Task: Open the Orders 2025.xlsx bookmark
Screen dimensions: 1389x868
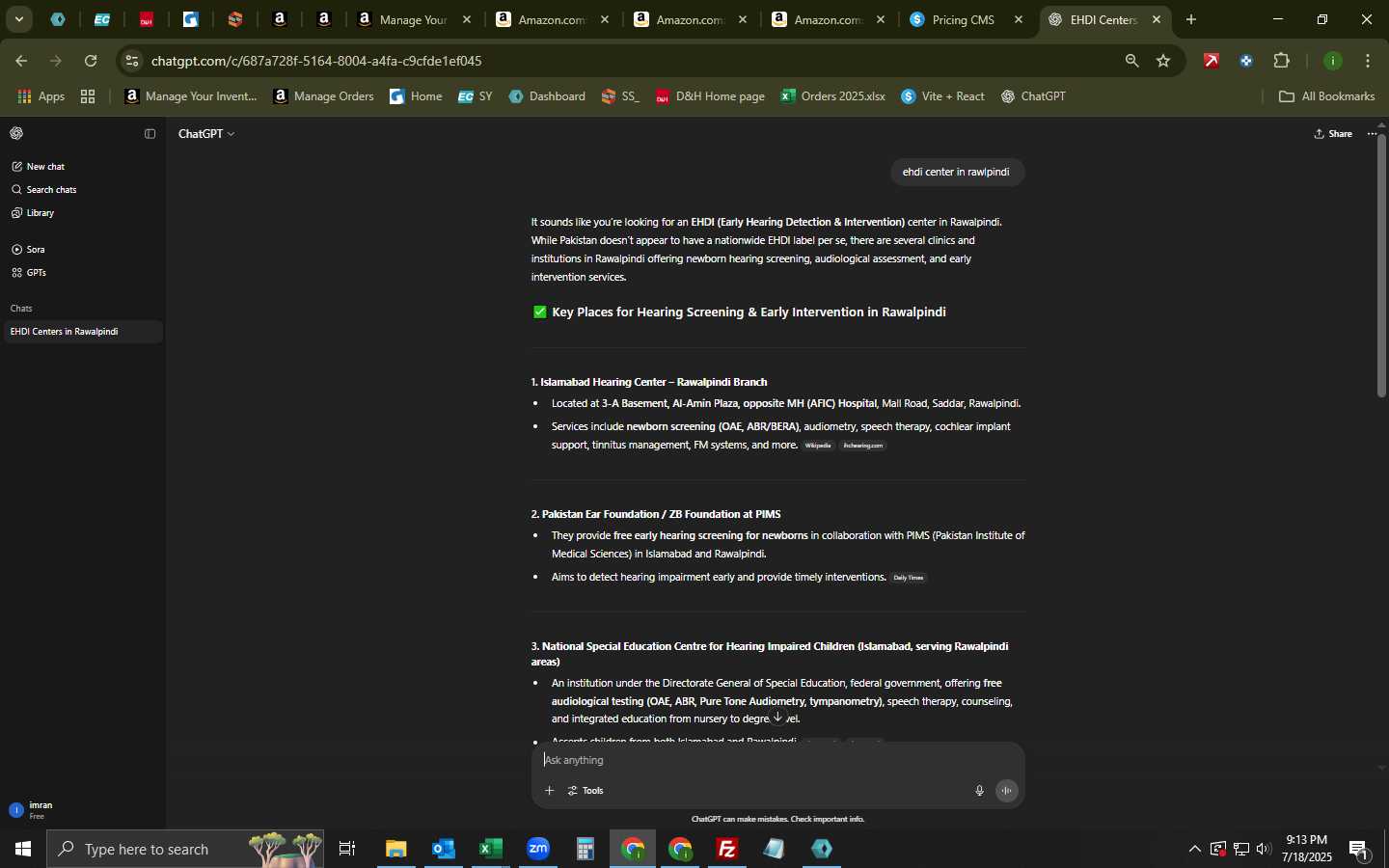Action: point(833,96)
